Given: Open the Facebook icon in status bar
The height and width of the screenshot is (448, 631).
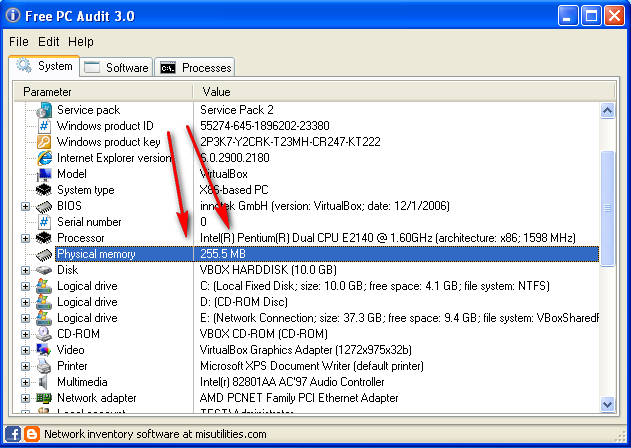Looking at the screenshot, I should tap(13, 434).
